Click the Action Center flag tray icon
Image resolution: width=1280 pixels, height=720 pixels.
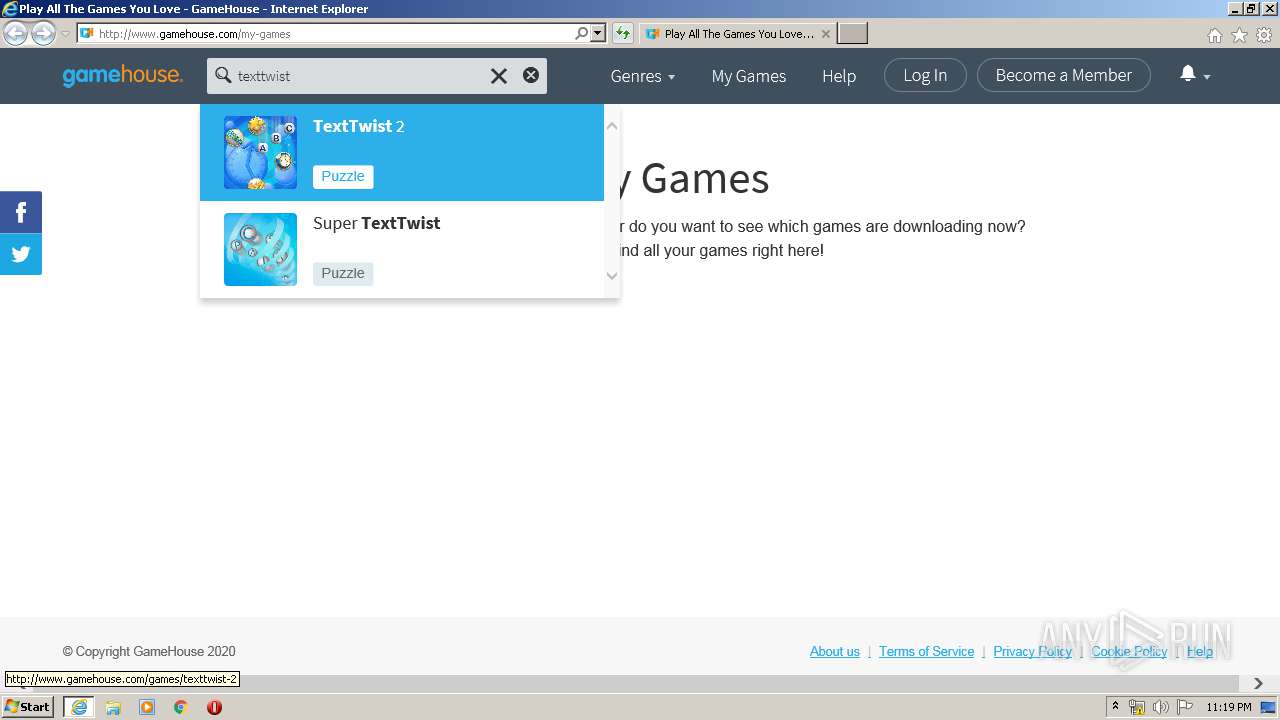tap(1185, 707)
